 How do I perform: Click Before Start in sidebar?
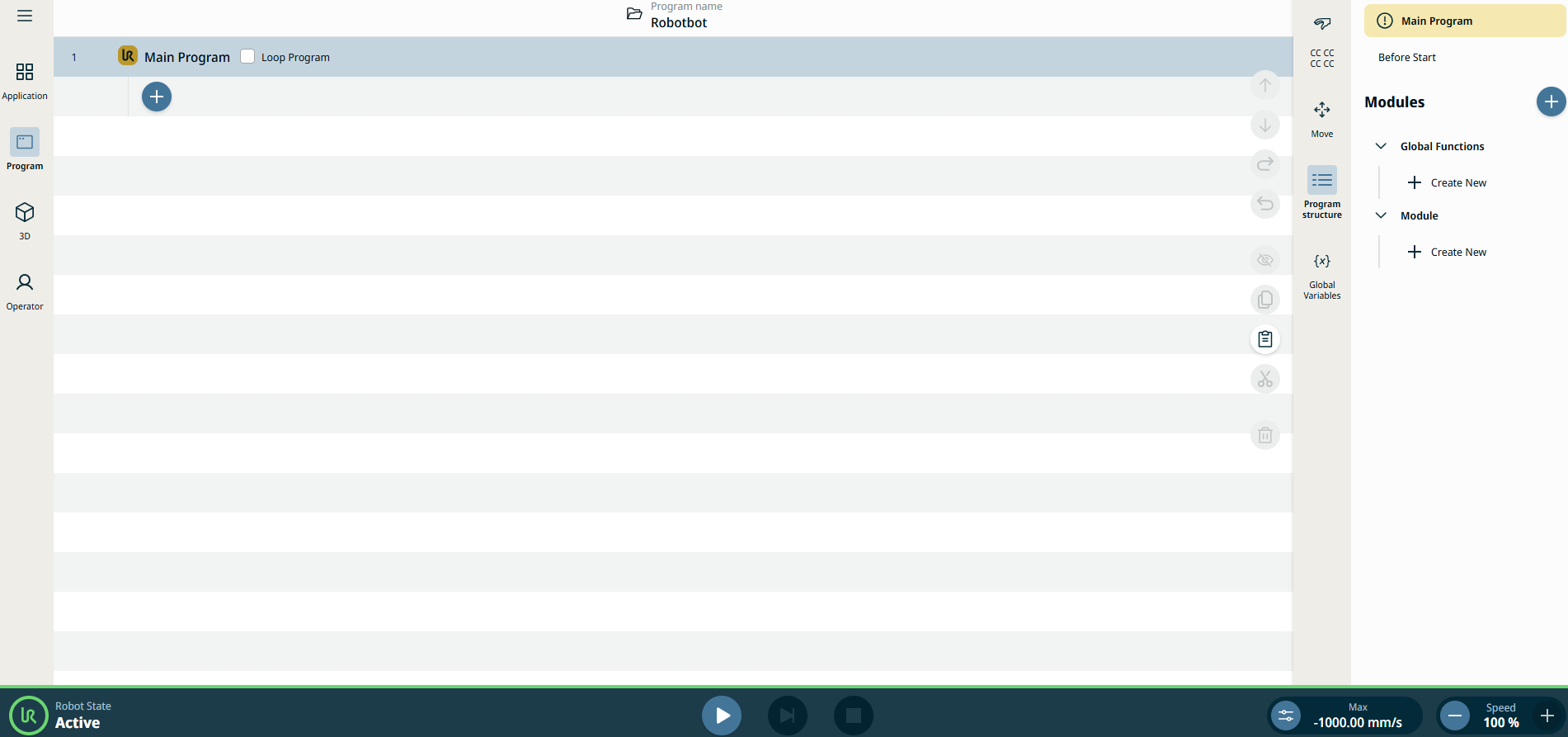point(1406,57)
